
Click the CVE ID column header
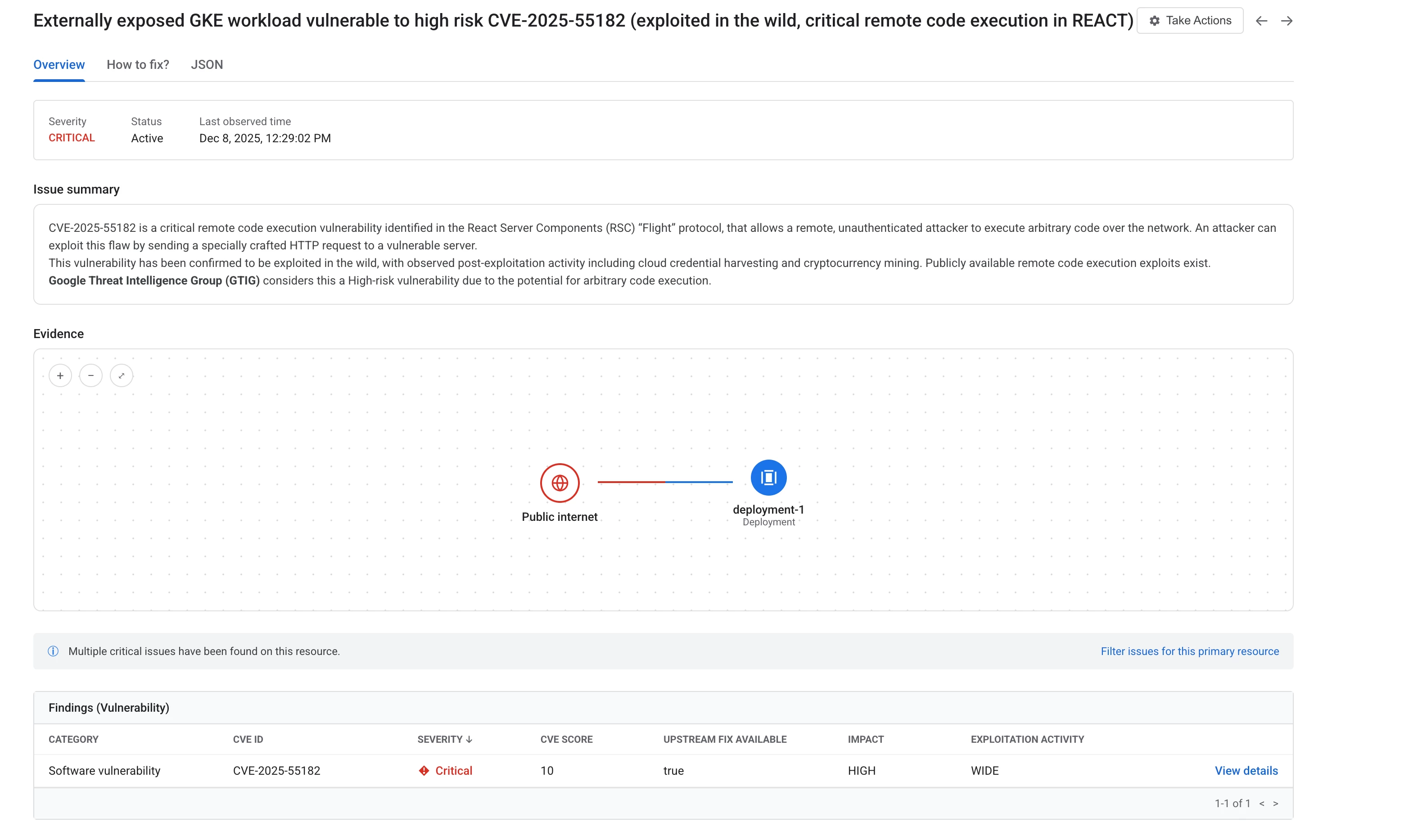pos(248,739)
